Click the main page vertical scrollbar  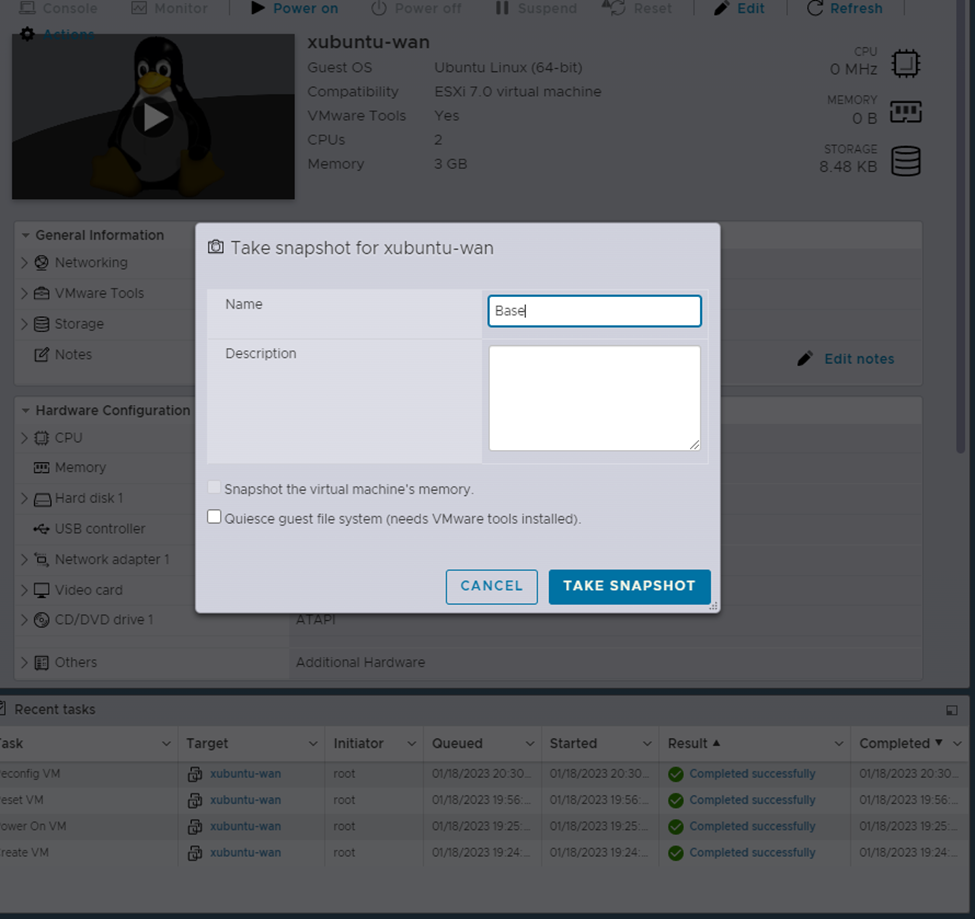(961, 227)
